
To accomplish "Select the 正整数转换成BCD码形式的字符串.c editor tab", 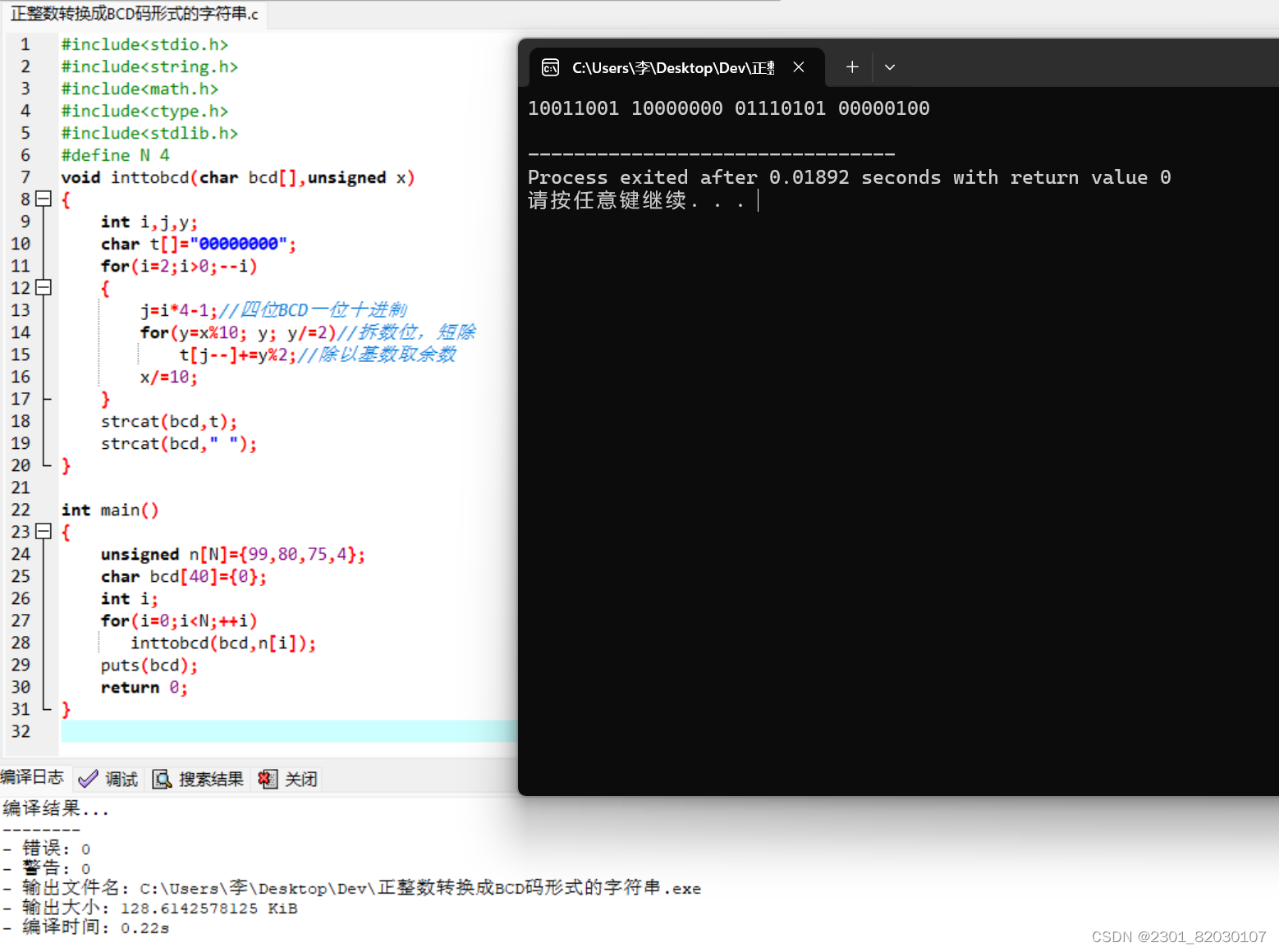I will (131, 15).
